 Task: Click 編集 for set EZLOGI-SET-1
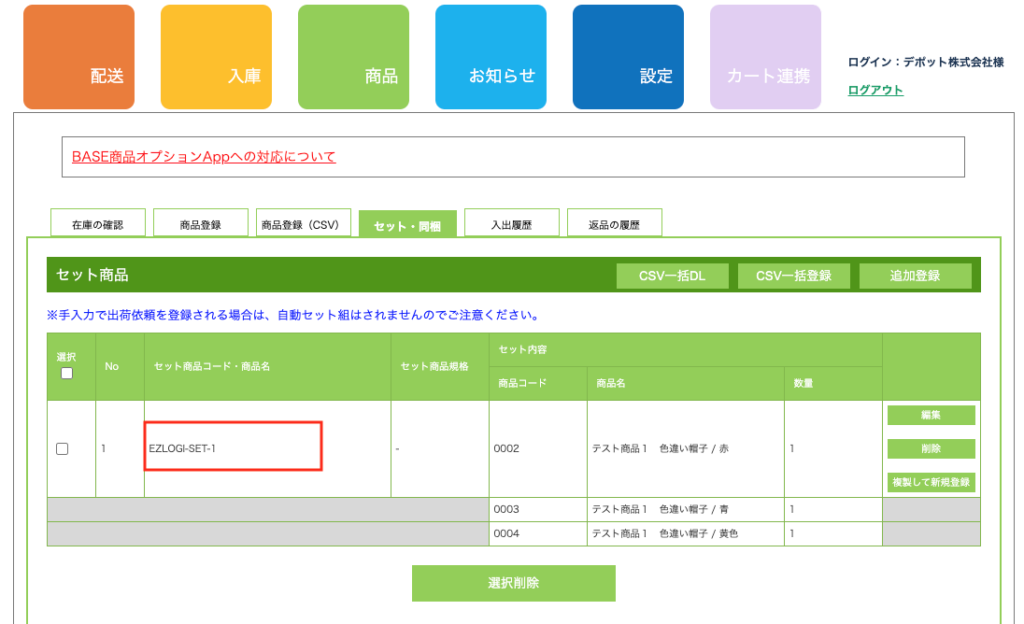click(930, 415)
